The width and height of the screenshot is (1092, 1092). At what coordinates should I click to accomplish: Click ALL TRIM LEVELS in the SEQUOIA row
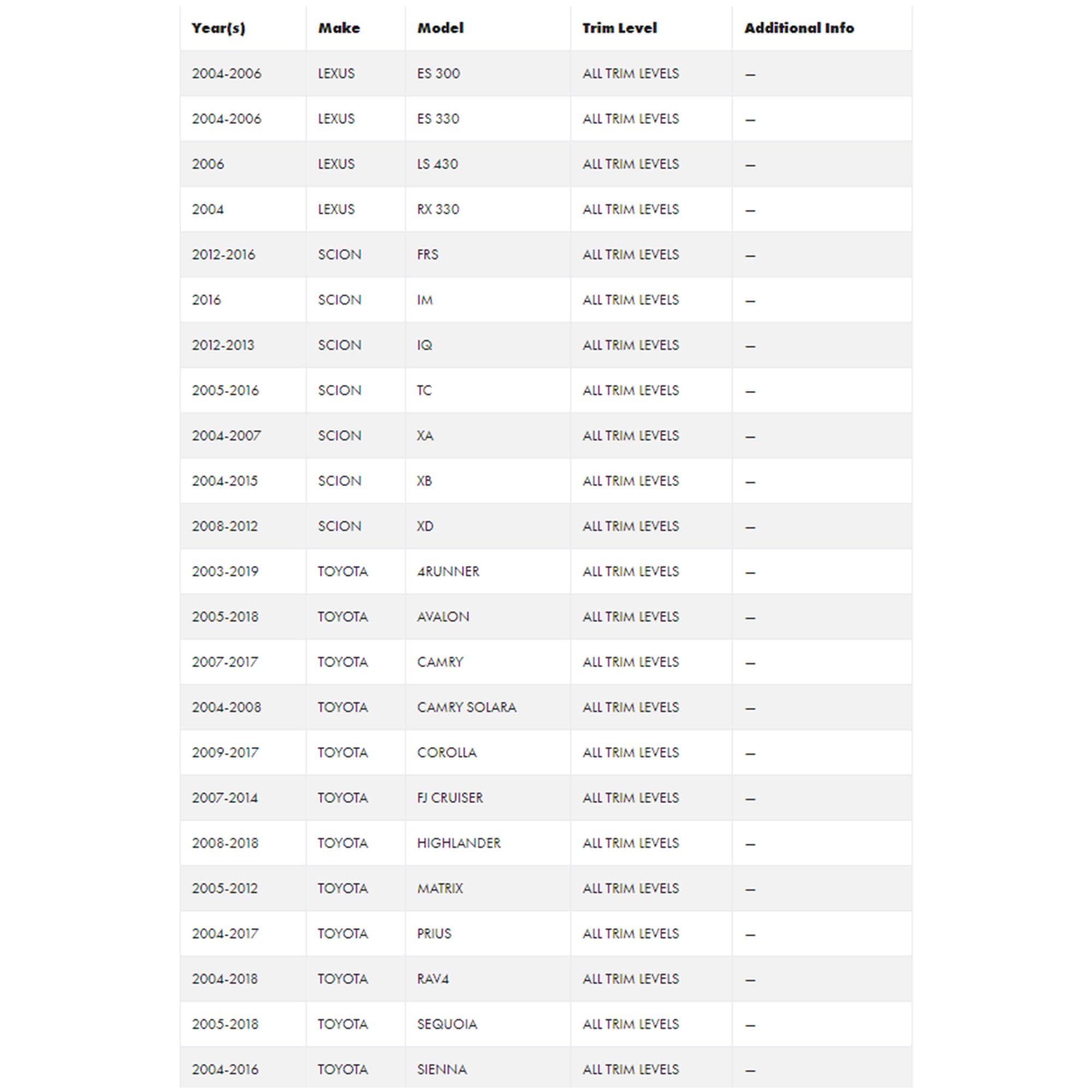631,1024
